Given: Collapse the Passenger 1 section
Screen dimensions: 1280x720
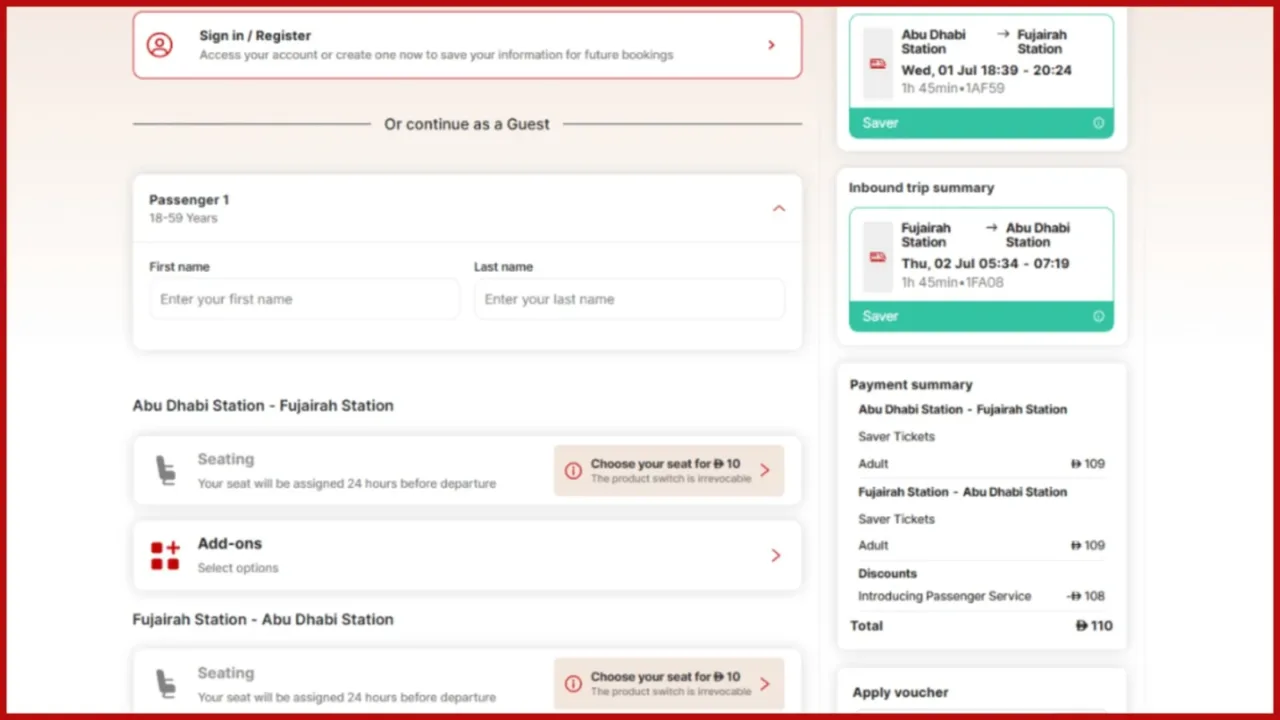Looking at the screenshot, I should coord(779,208).
